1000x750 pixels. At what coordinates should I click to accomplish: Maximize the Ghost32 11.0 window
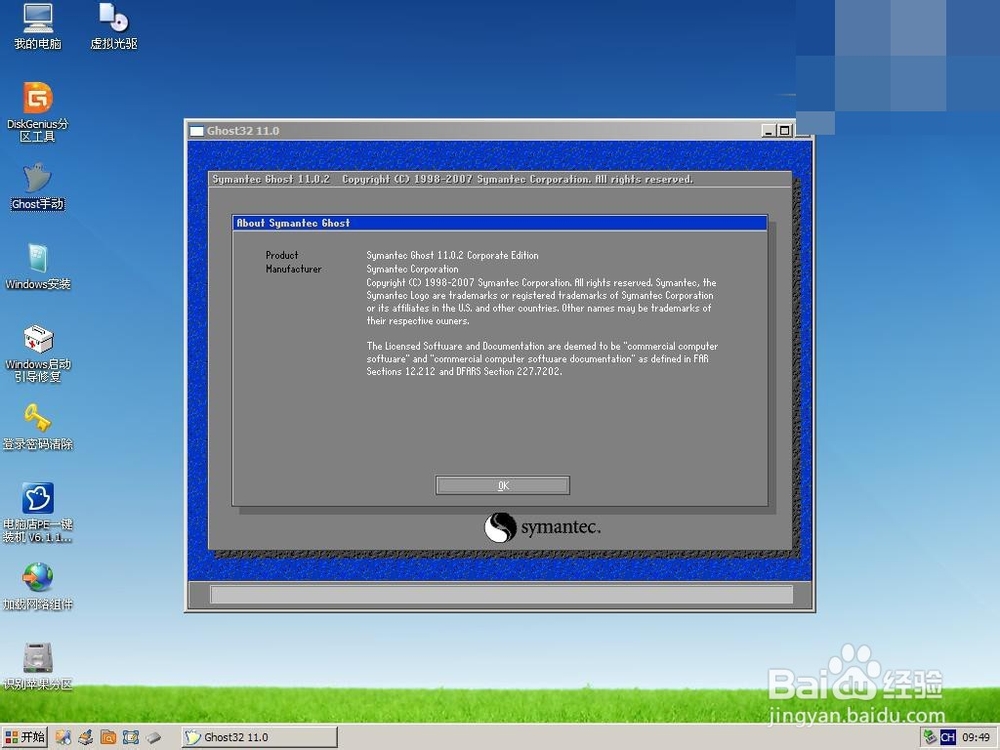pos(784,131)
